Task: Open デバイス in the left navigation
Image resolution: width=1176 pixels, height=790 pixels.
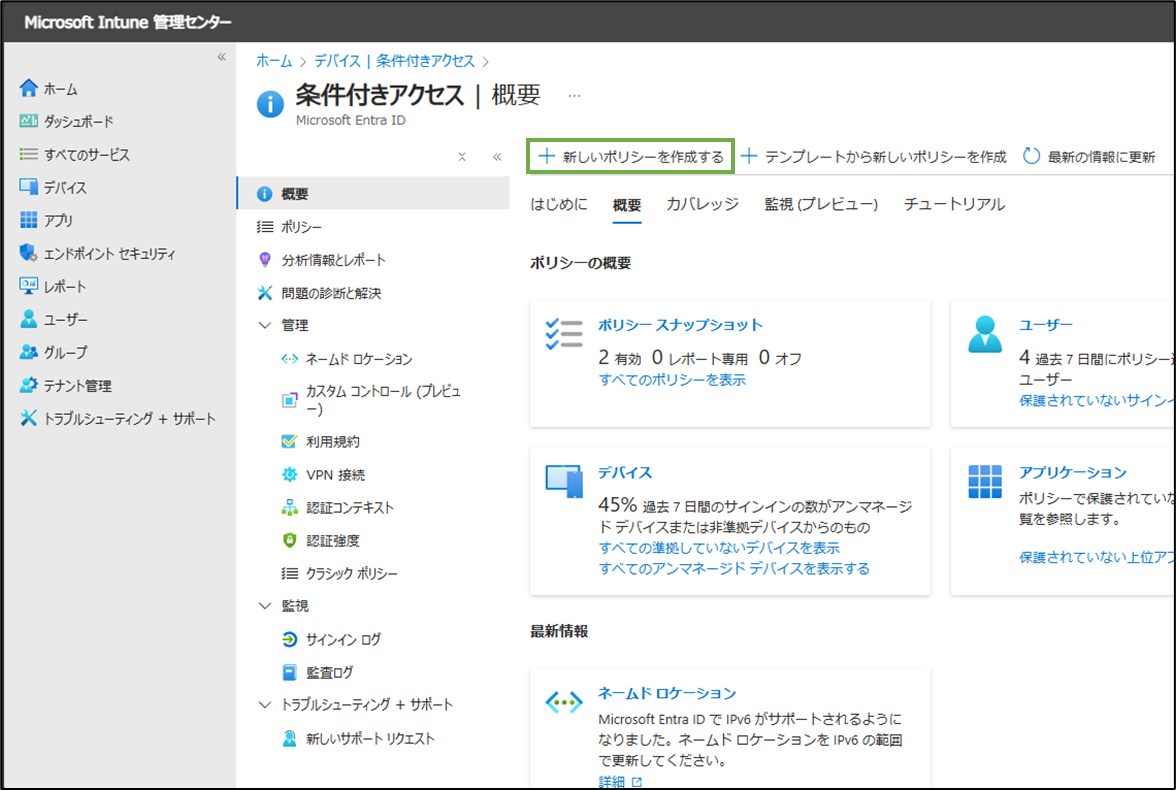Action: click(53, 188)
